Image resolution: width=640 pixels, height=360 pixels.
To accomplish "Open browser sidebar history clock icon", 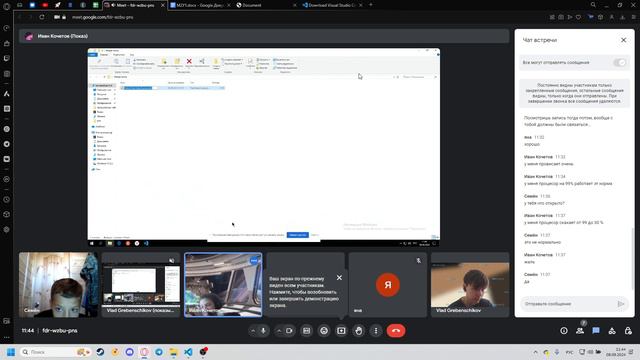I will (7, 200).
